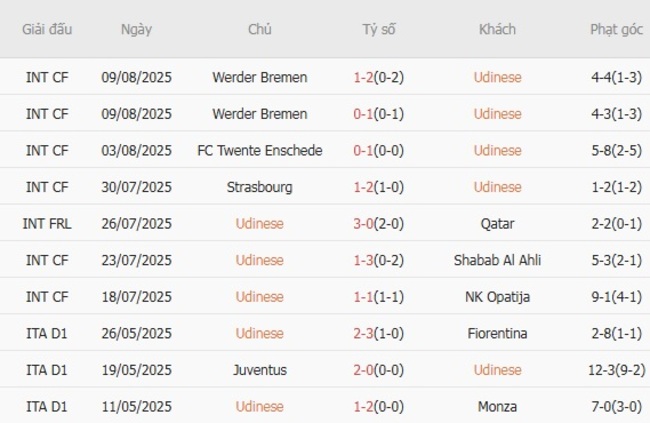
Task: Click the INT FRL league label
Action: 47,224
